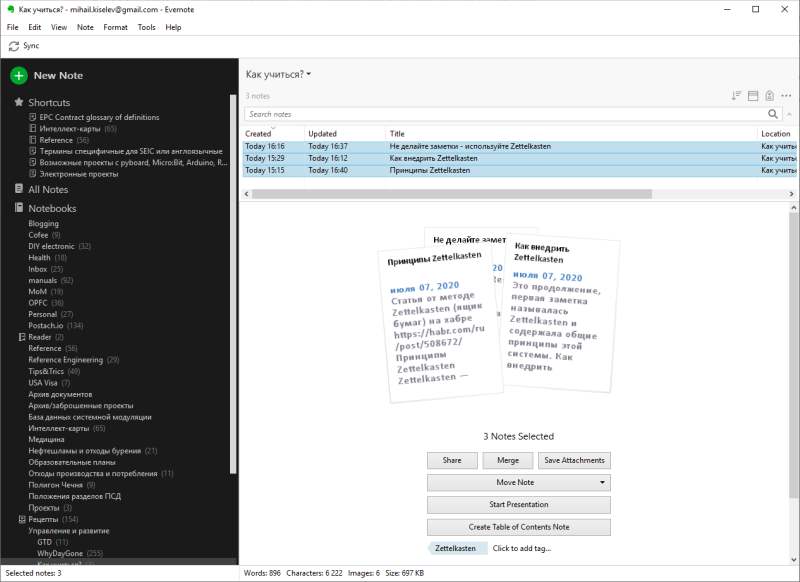Image resolution: width=800 pixels, height=582 pixels.
Task: Open the Help menu
Action: point(173,27)
